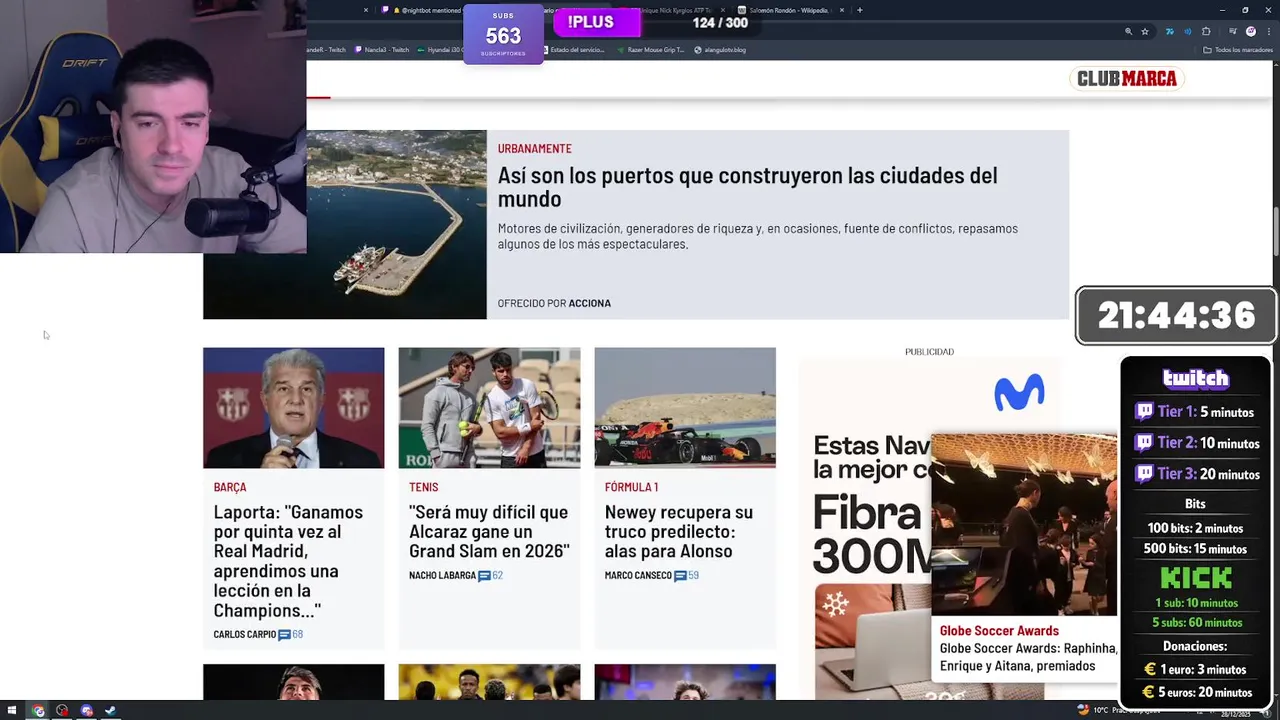Image resolution: width=1280 pixels, height=720 pixels.
Task: Click the zoom magnifier icon in address bar
Action: coord(1128,31)
